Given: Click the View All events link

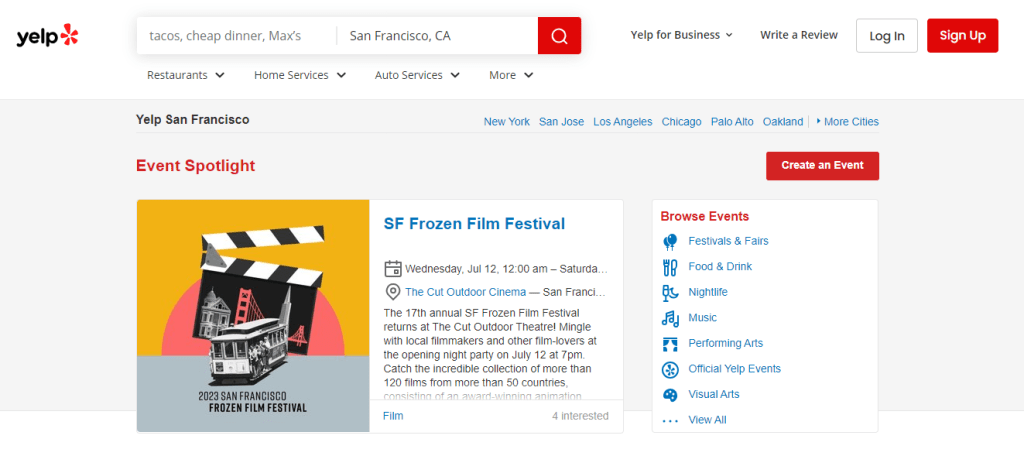Looking at the screenshot, I should click(707, 420).
